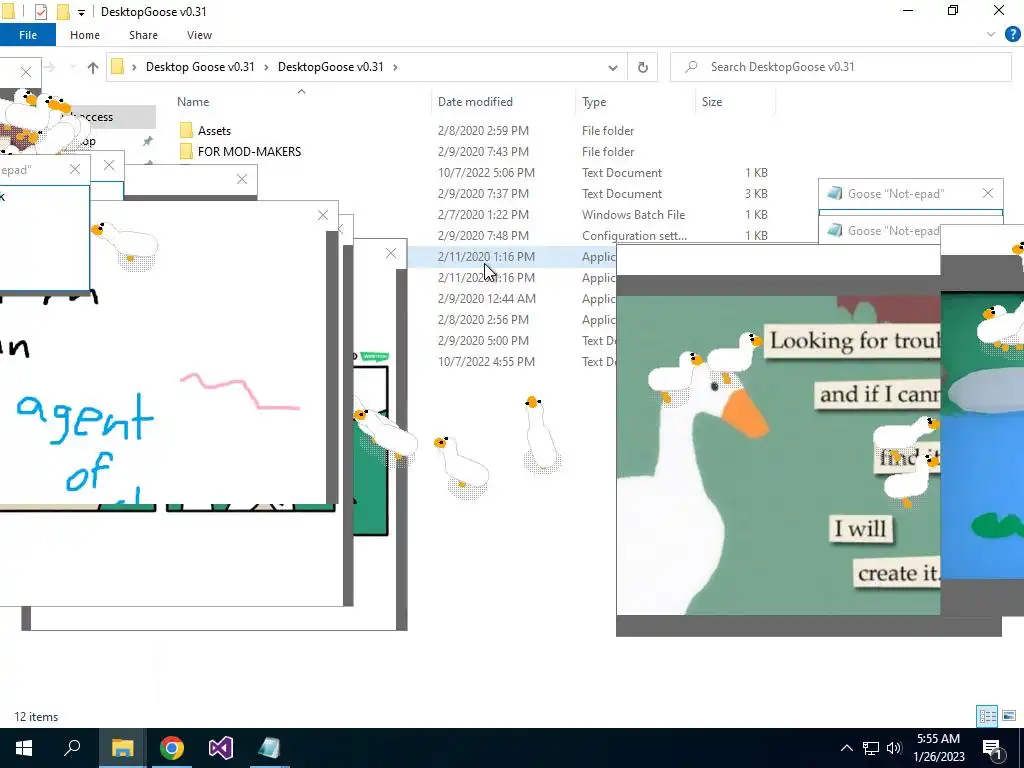Close the drawing window with 'agent of' text
The height and width of the screenshot is (768, 1024).
pos(323,215)
